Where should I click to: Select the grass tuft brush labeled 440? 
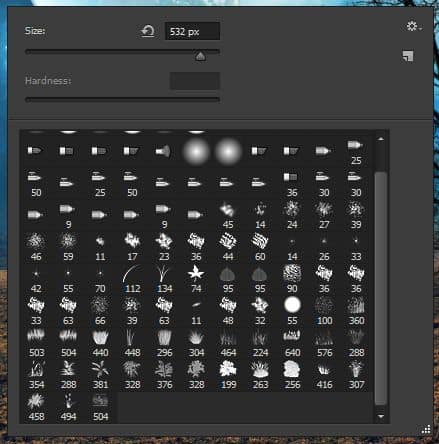point(100,343)
